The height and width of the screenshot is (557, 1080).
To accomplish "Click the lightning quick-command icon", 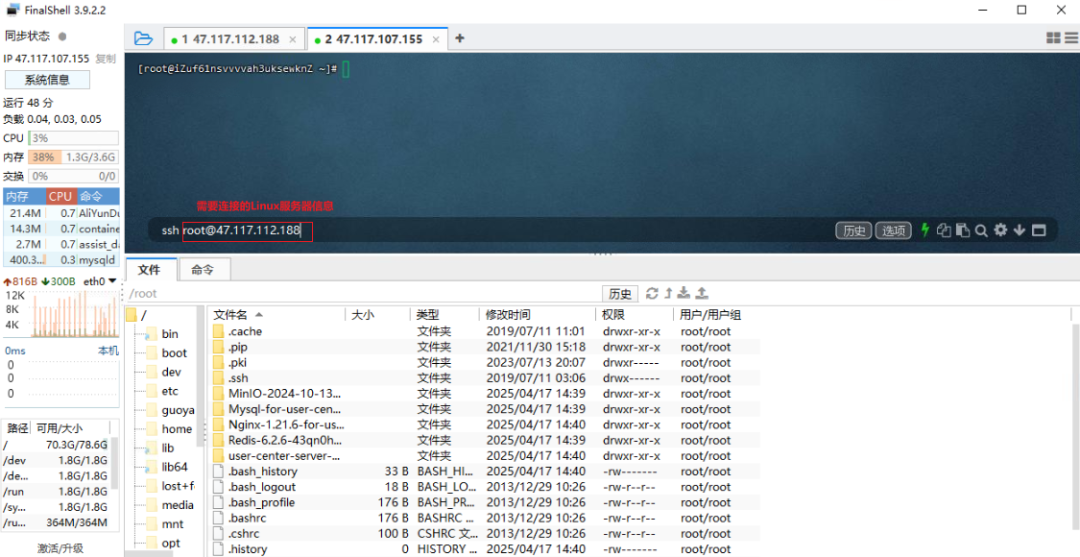I will point(925,230).
